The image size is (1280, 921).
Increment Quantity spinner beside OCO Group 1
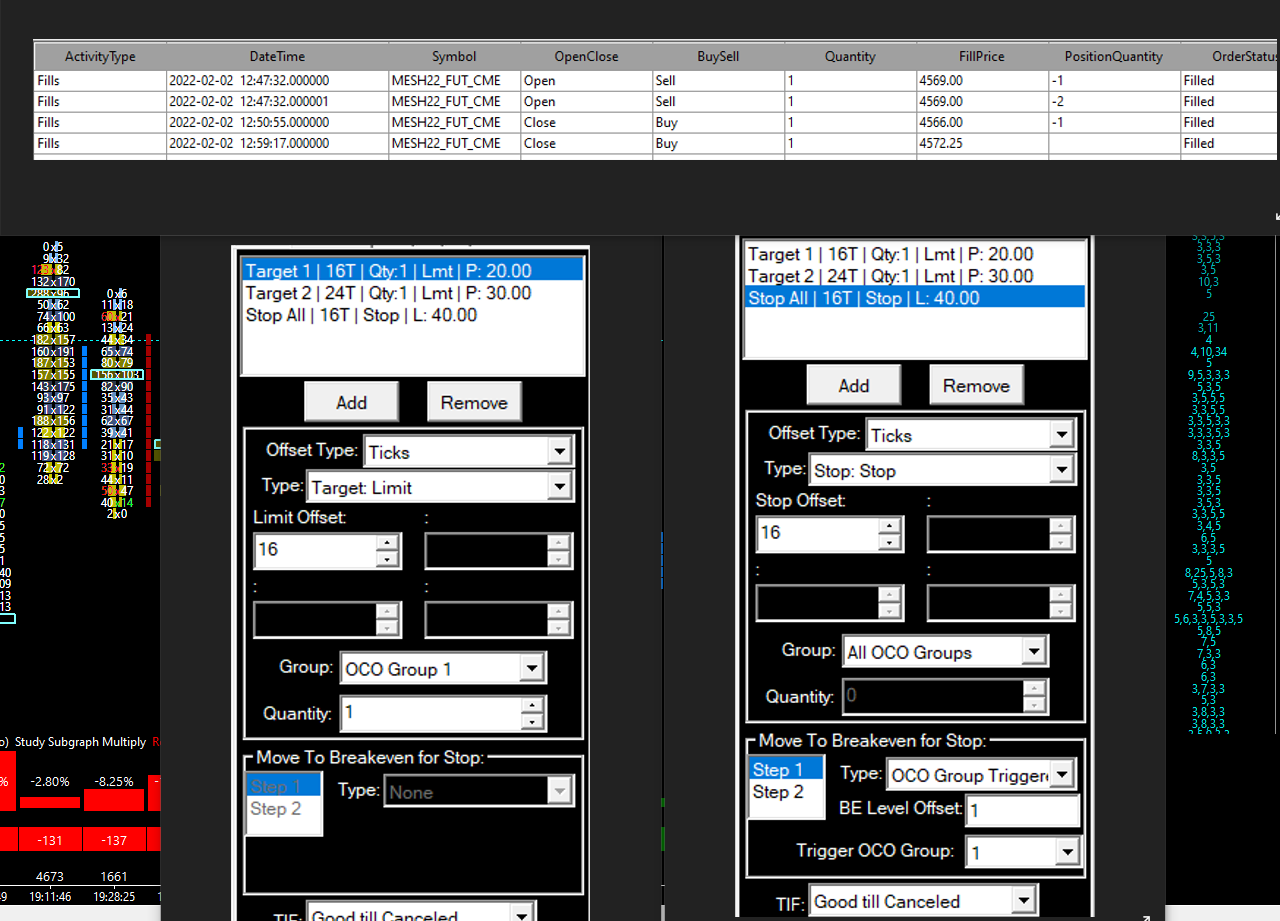532,706
